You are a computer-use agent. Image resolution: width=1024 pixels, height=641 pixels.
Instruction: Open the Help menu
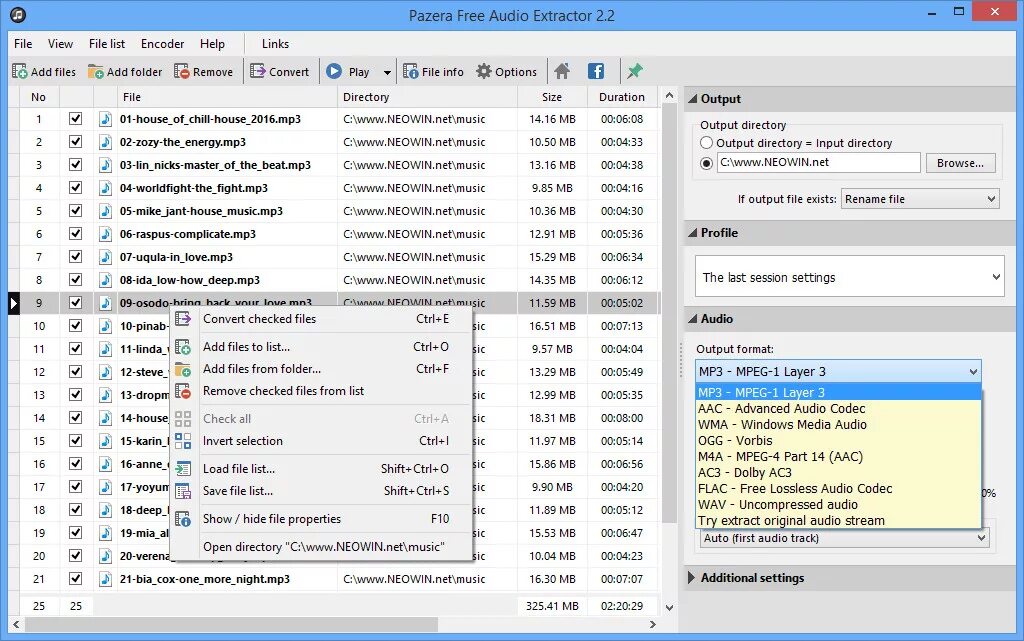pos(212,44)
